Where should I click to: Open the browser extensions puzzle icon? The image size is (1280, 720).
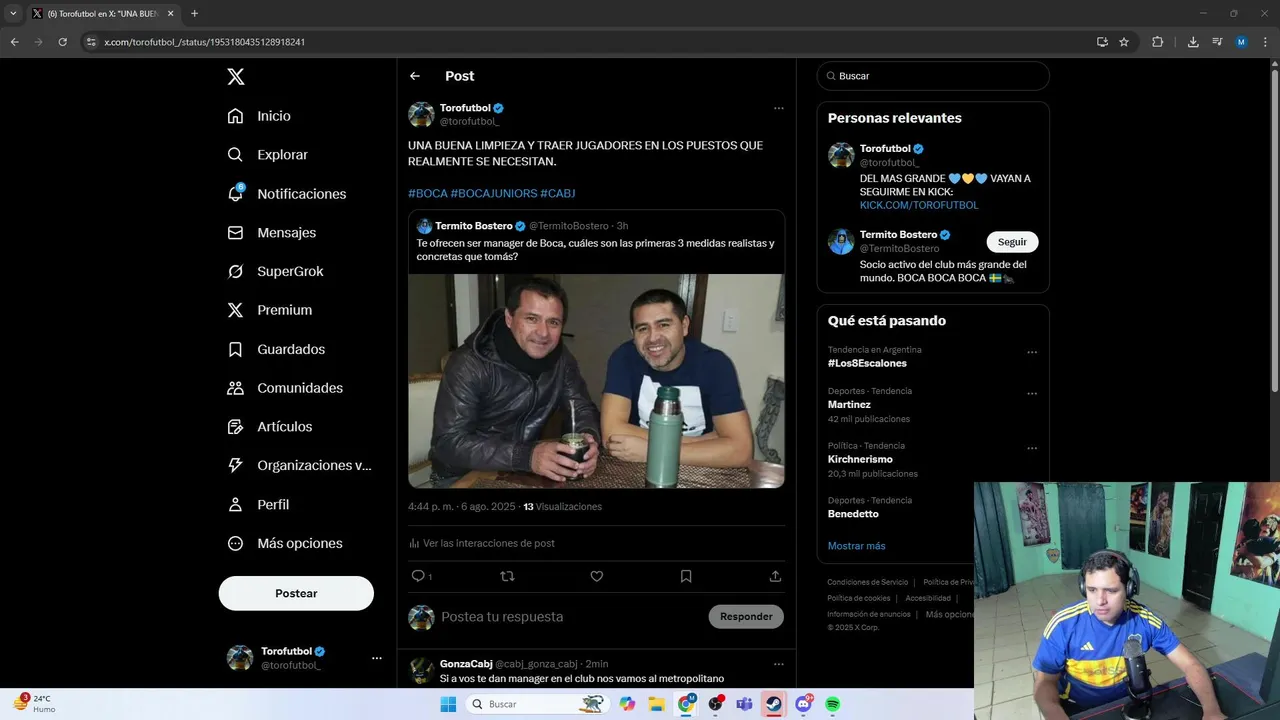point(1158,42)
